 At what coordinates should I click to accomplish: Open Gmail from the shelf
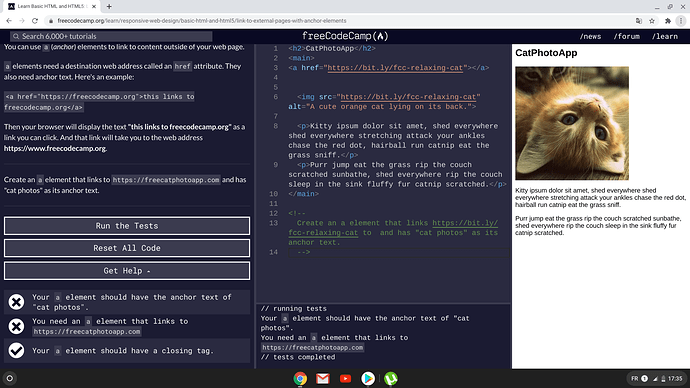[x=323, y=378]
